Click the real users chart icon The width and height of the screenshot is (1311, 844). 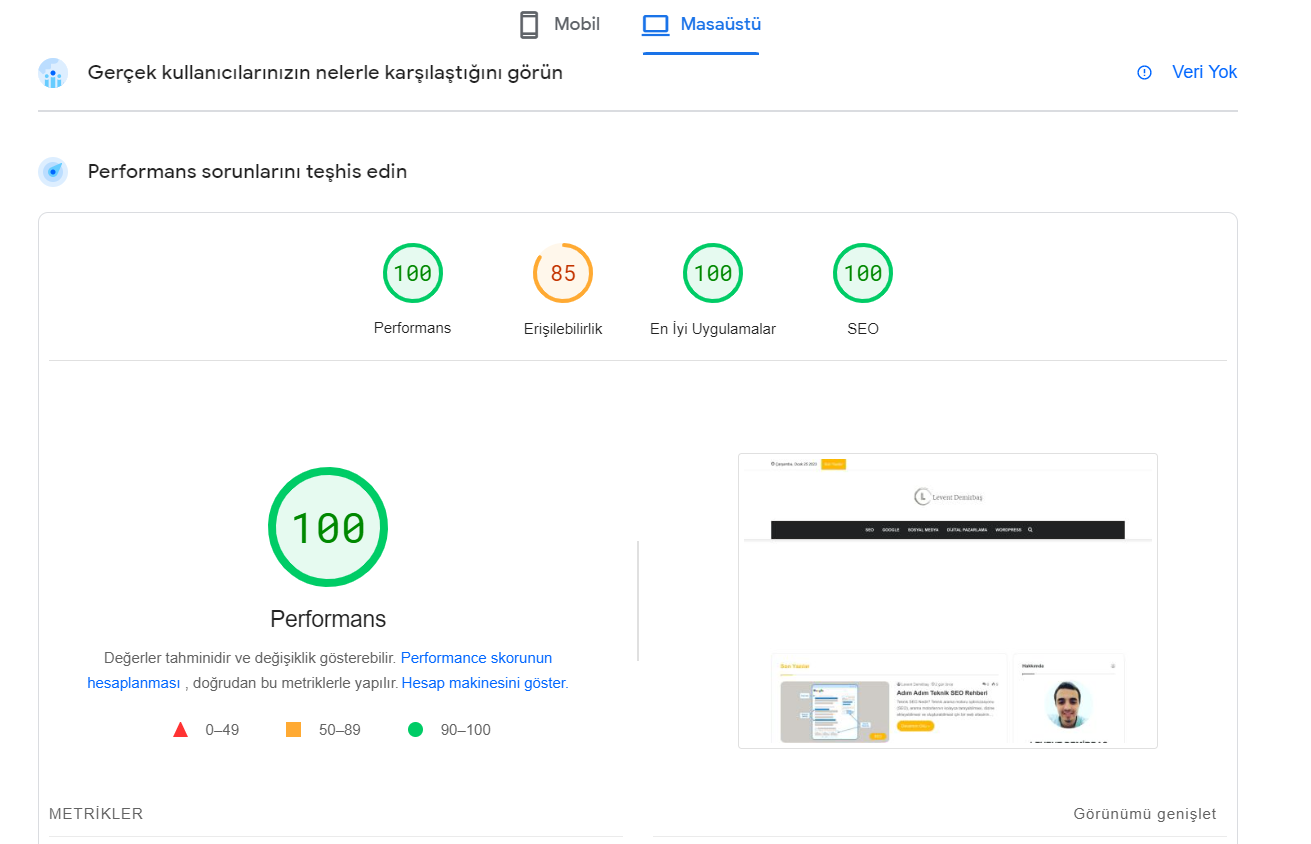click(x=53, y=73)
